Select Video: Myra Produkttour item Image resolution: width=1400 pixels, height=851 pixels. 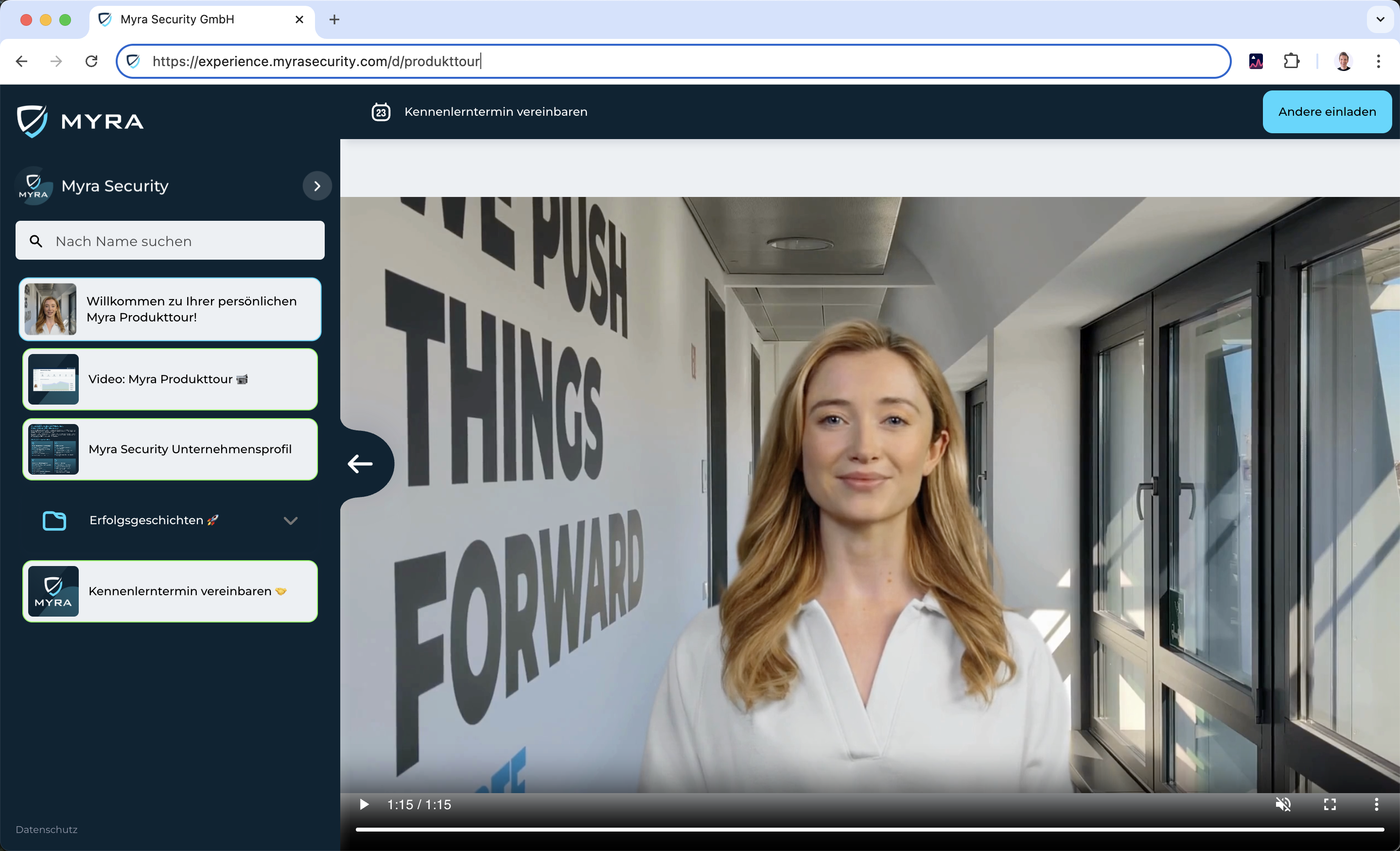(x=170, y=379)
